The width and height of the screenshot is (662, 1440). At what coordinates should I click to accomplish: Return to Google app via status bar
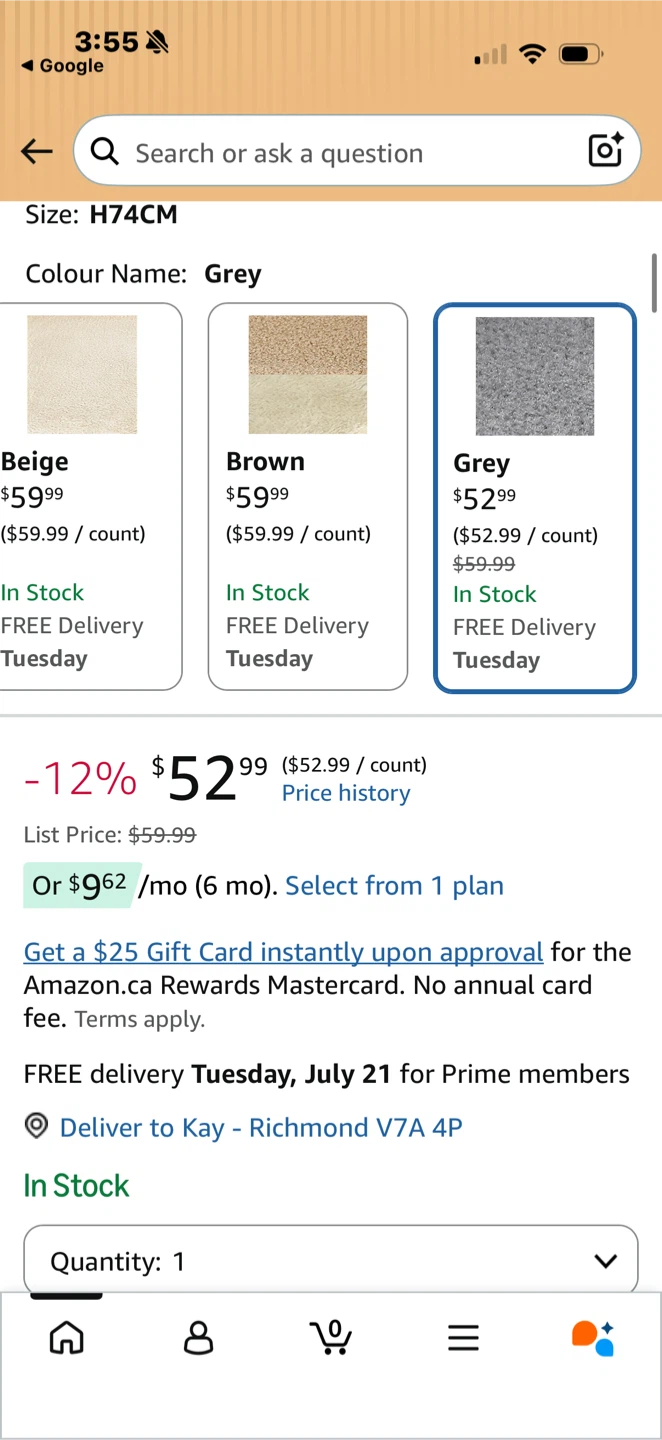[62, 66]
